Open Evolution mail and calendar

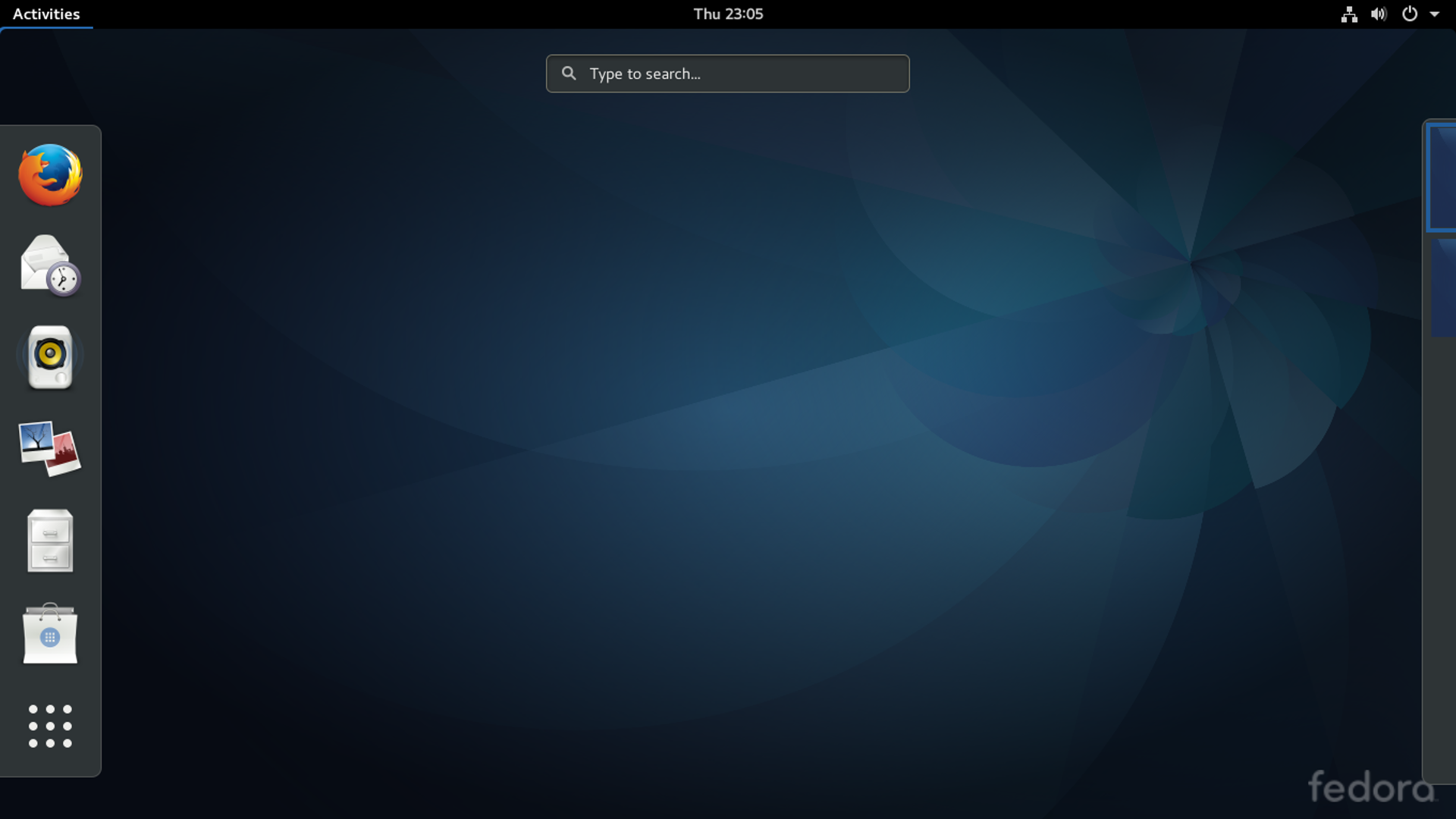(x=50, y=265)
